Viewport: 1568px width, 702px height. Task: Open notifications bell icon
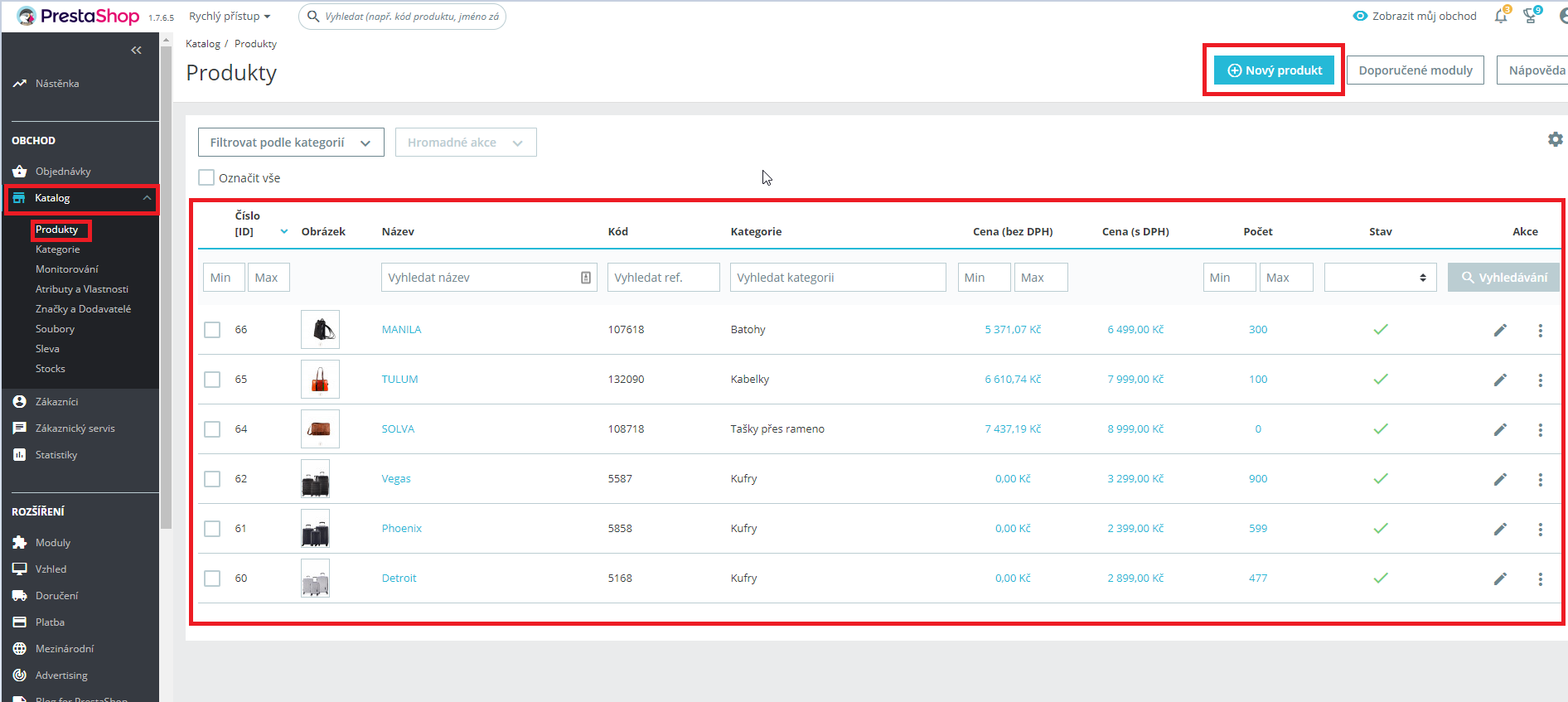(x=1501, y=16)
